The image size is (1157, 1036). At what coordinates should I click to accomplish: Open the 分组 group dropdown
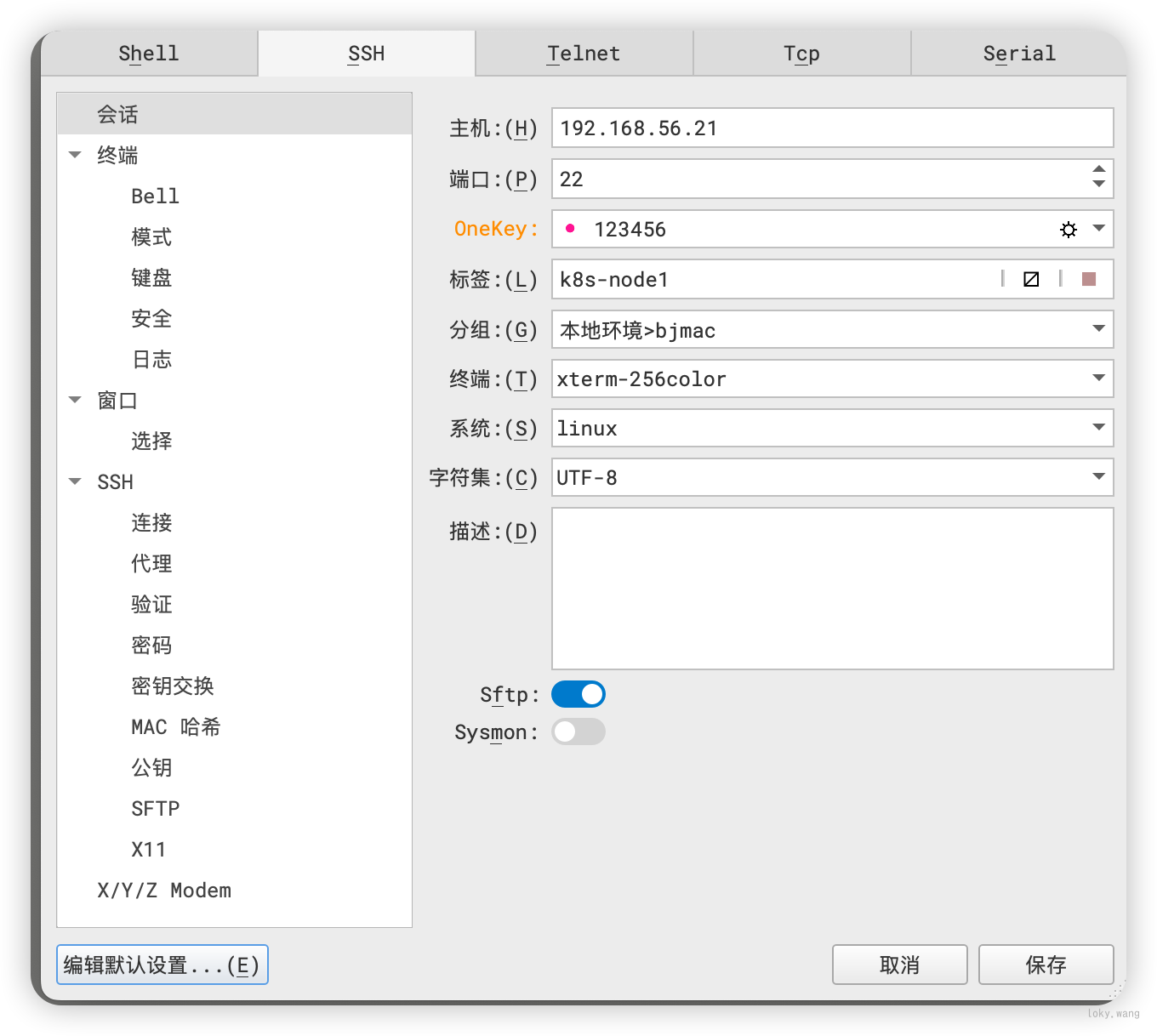(x=1098, y=329)
